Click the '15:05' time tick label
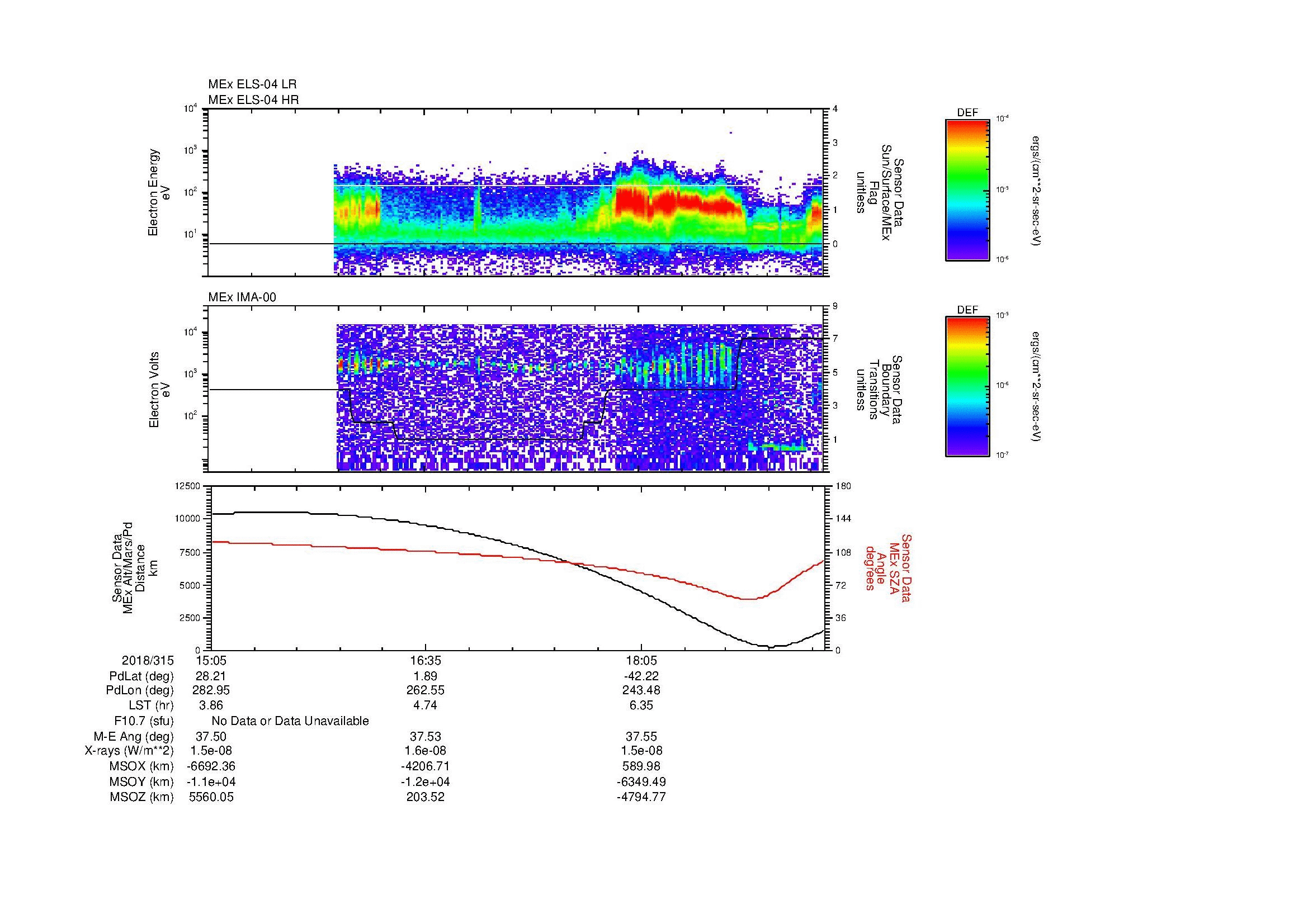This screenshot has width=1308, height=924. click(211, 661)
